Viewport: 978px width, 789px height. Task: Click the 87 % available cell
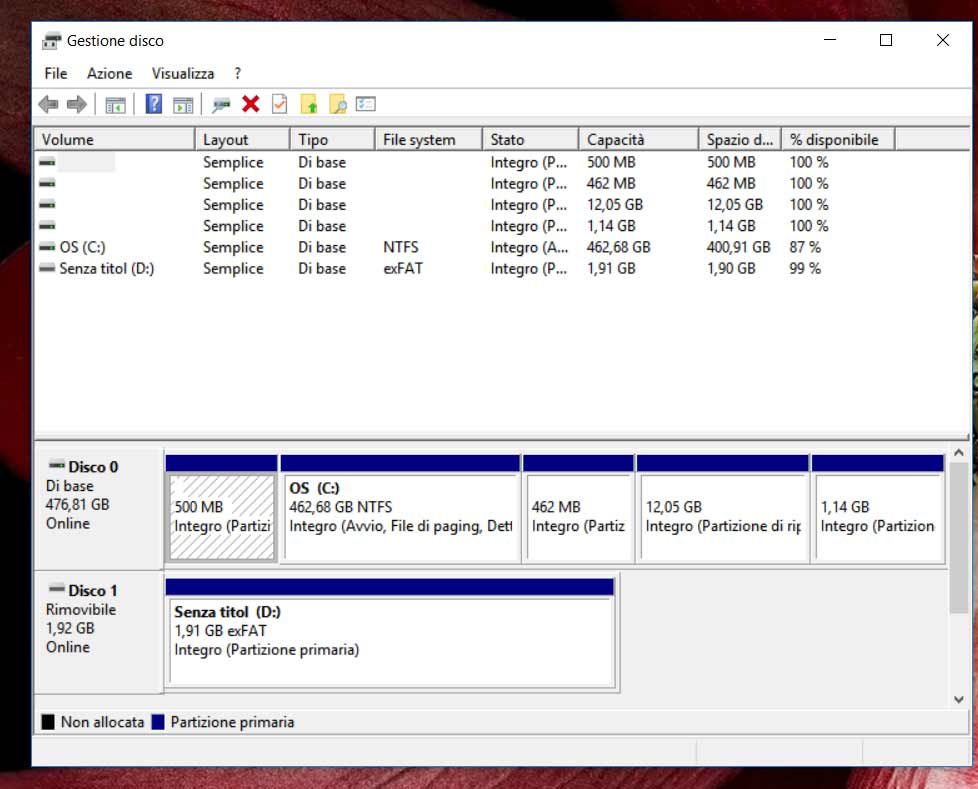805,247
